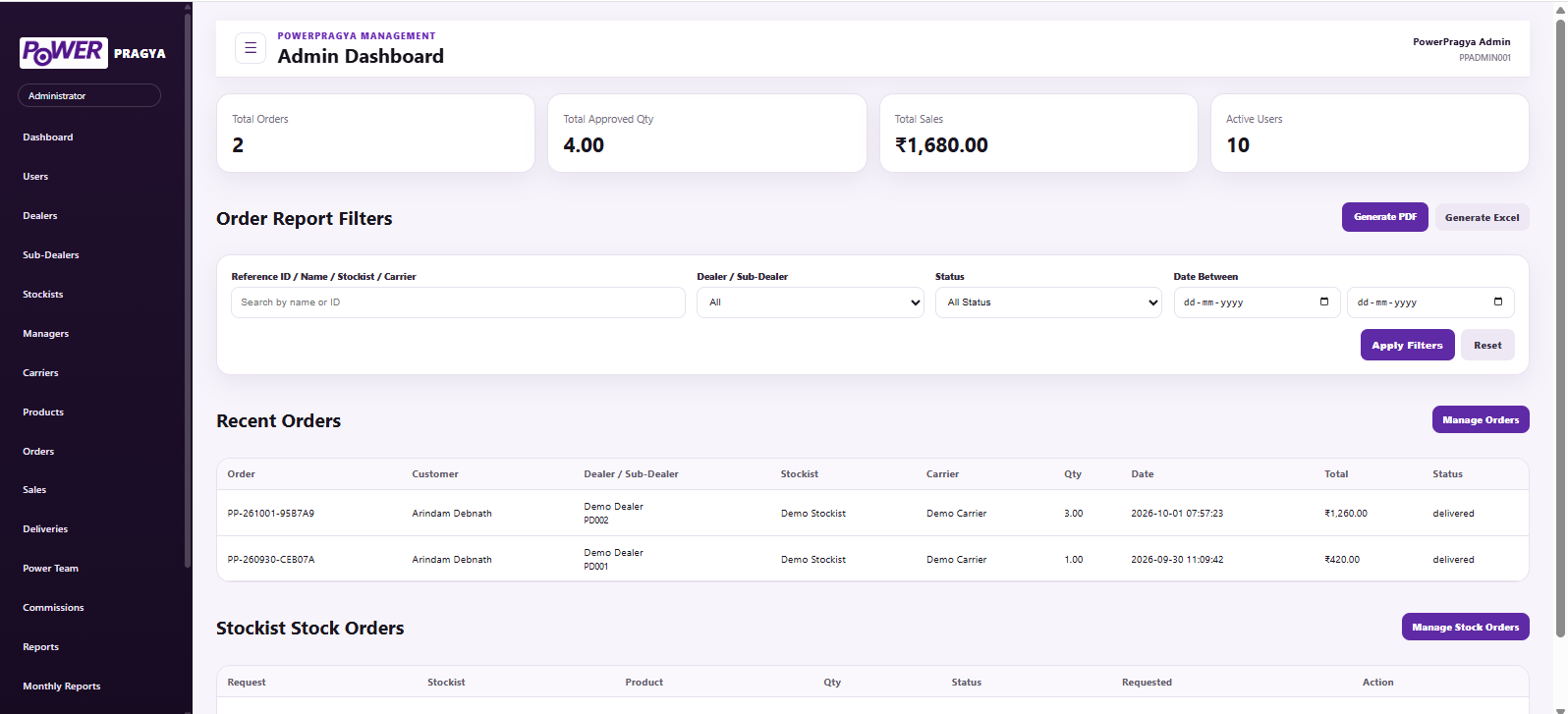Click the Product column header
Viewport: 1568px width, 714px height.
644,683
